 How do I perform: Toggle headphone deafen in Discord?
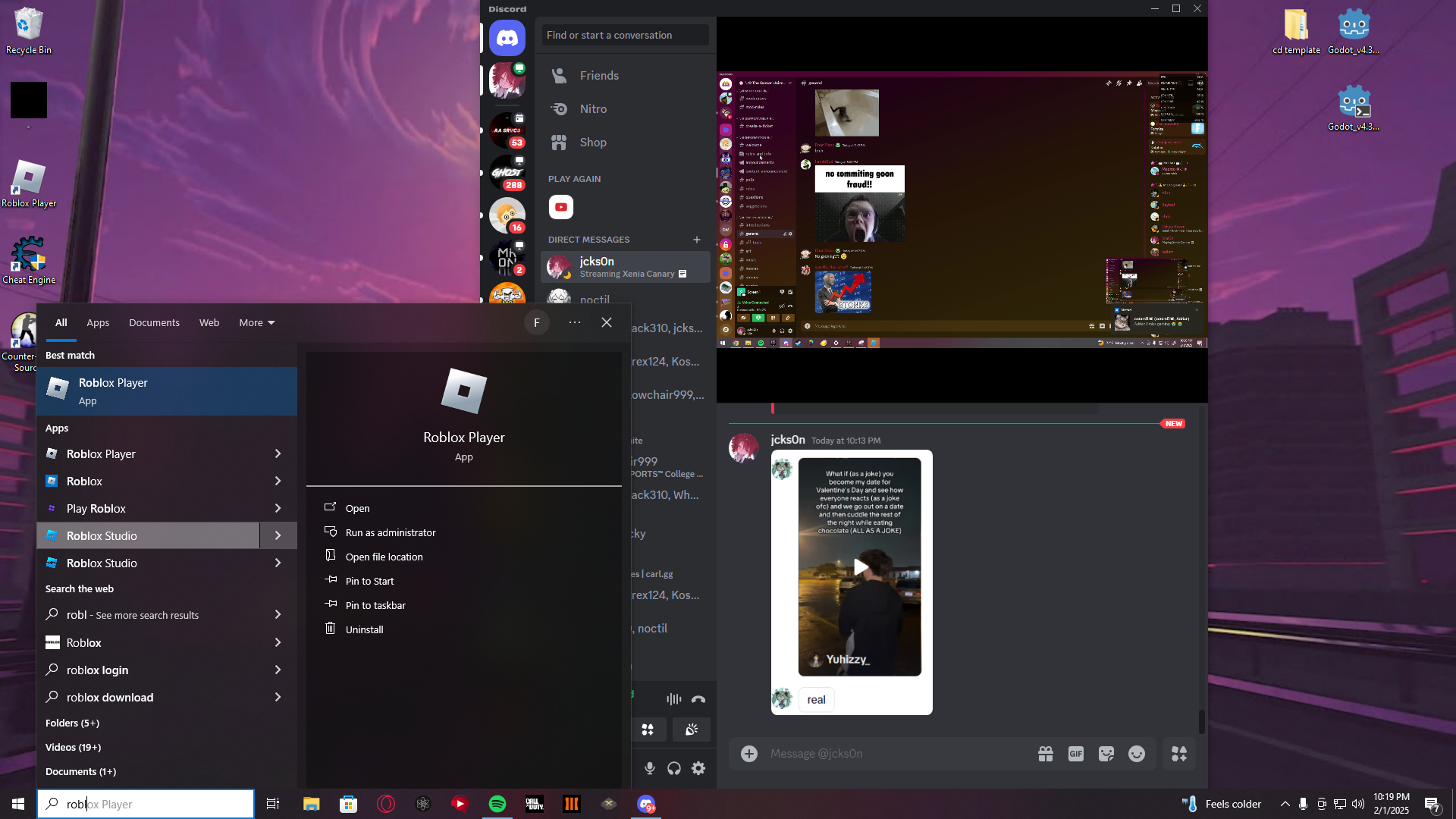[674, 768]
